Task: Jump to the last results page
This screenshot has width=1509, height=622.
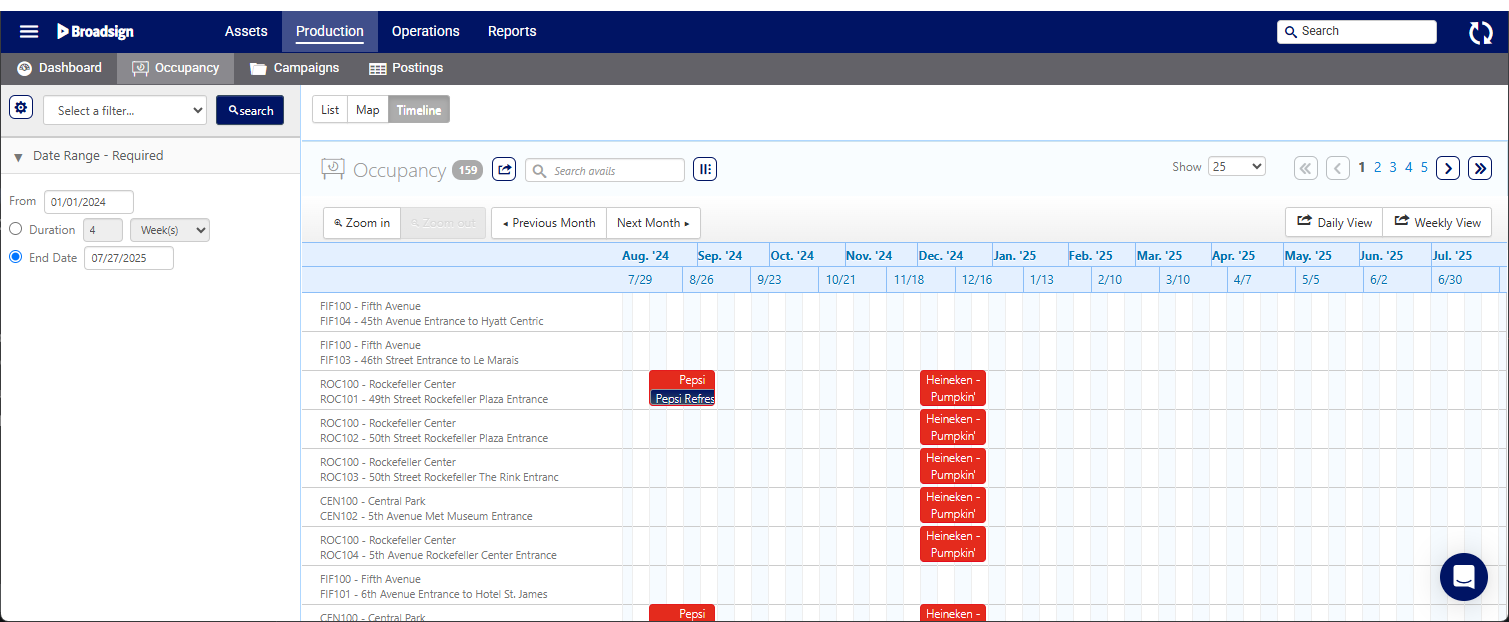Action: [x=1480, y=168]
